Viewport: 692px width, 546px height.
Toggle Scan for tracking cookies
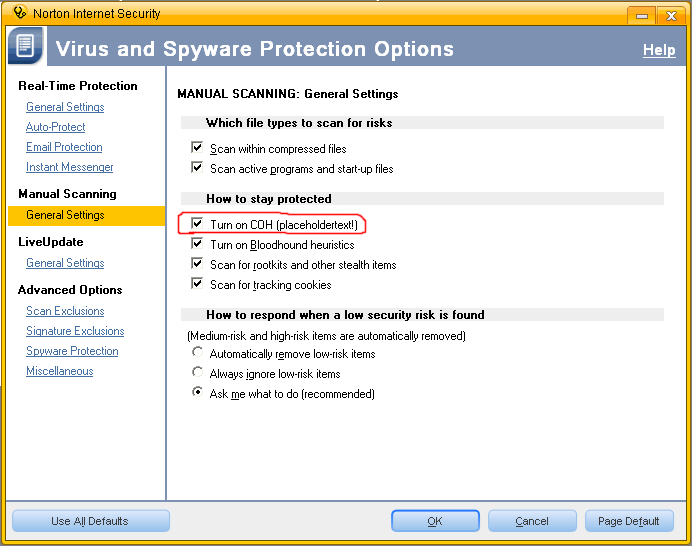point(197,284)
